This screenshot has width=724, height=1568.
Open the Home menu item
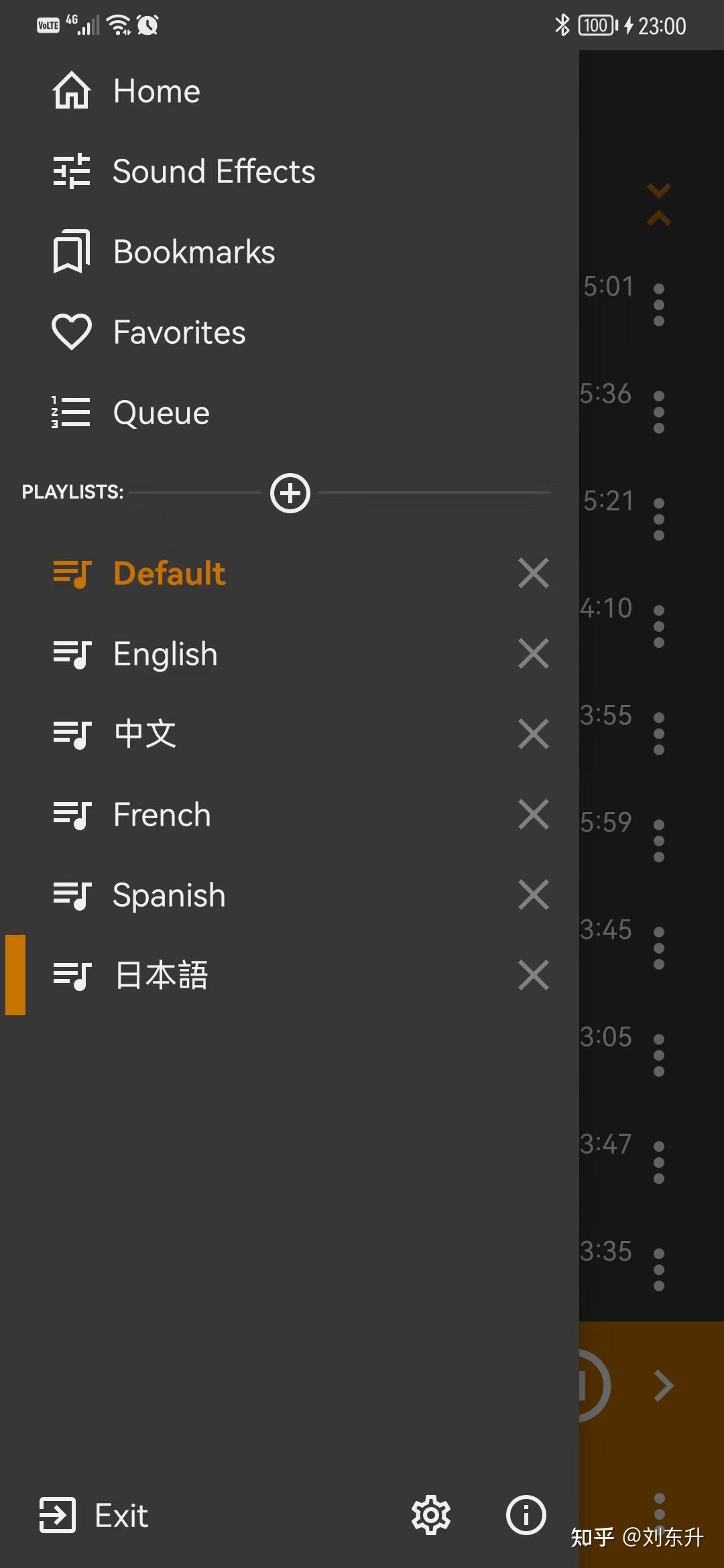tap(126, 91)
